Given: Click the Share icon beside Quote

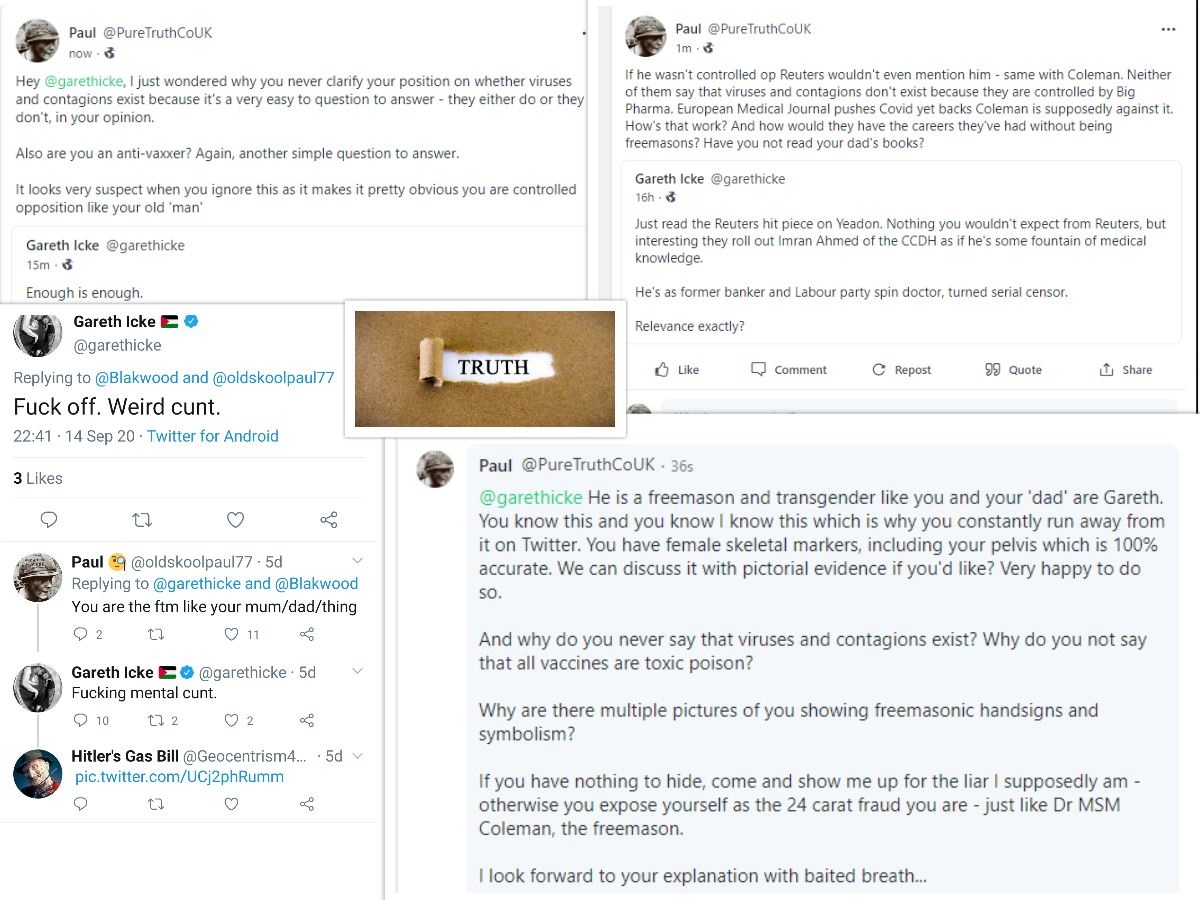Looking at the screenshot, I should tap(1106, 370).
